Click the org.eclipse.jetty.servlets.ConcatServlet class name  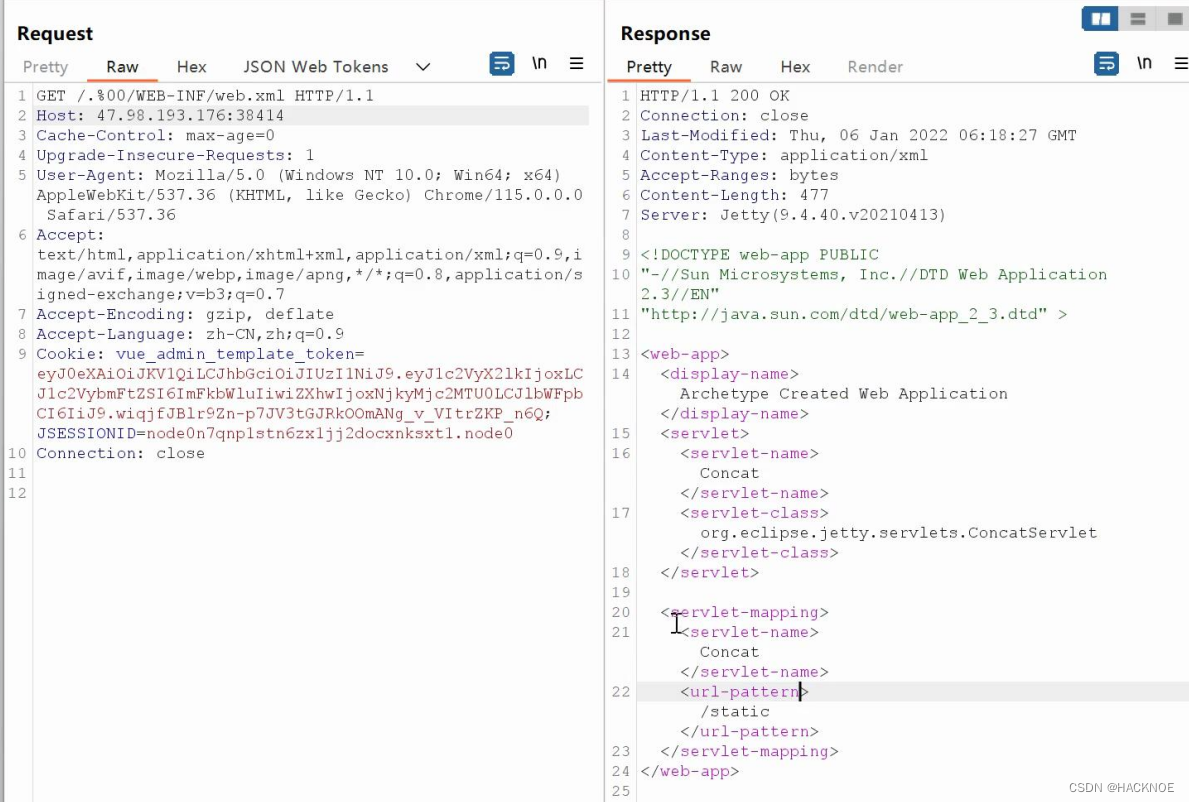click(x=899, y=533)
